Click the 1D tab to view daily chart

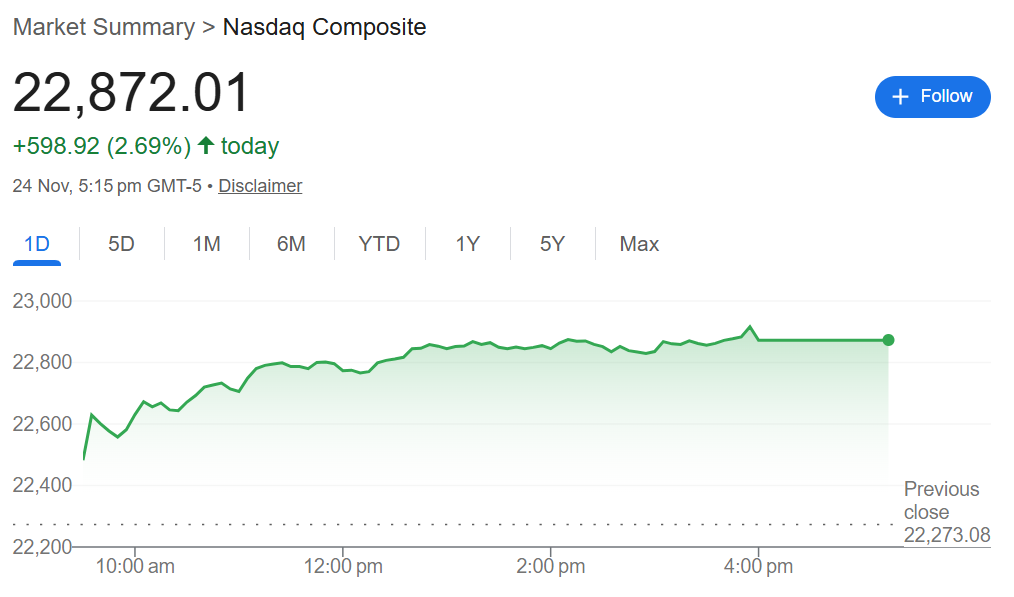tap(37, 243)
